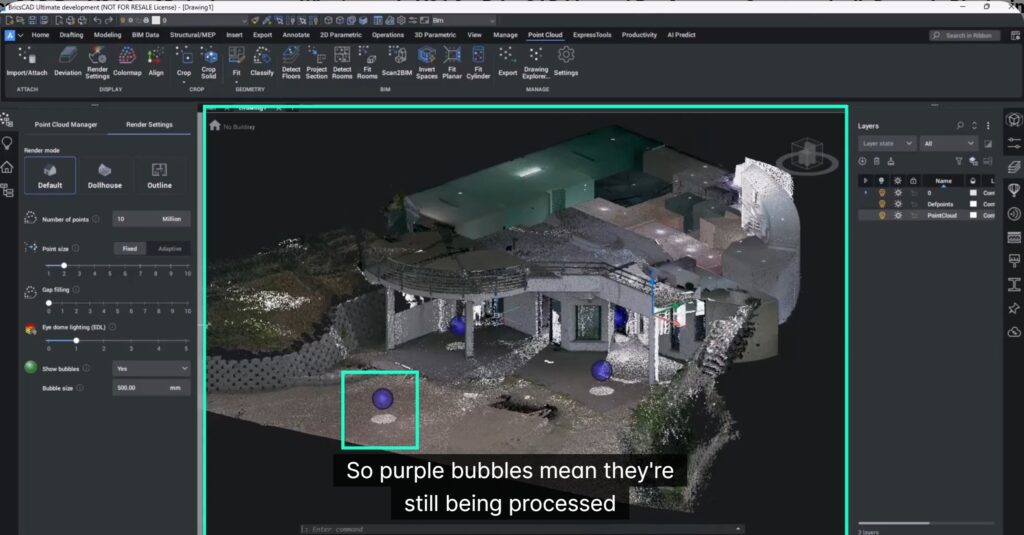
Task: Open the AI Predict ribbon tab
Action: click(681, 35)
